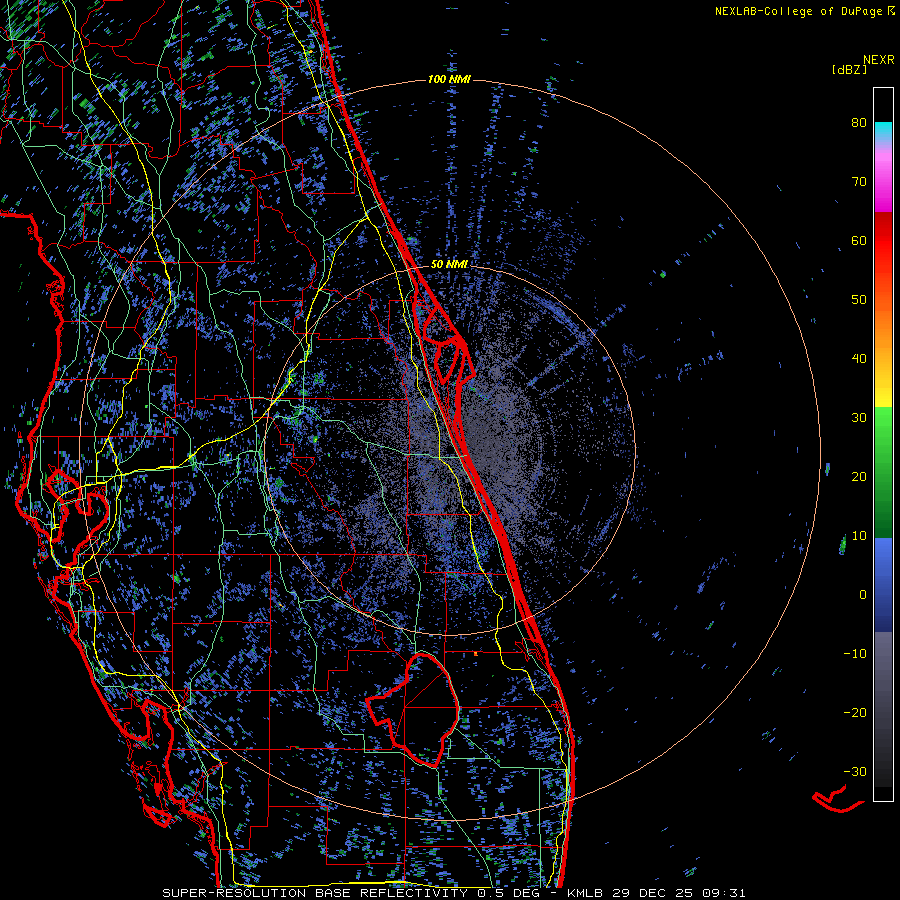Image resolution: width=900 pixels, height=900 pixels.
Task: Select the -30 value on dBZ scale
Action: 855,772
